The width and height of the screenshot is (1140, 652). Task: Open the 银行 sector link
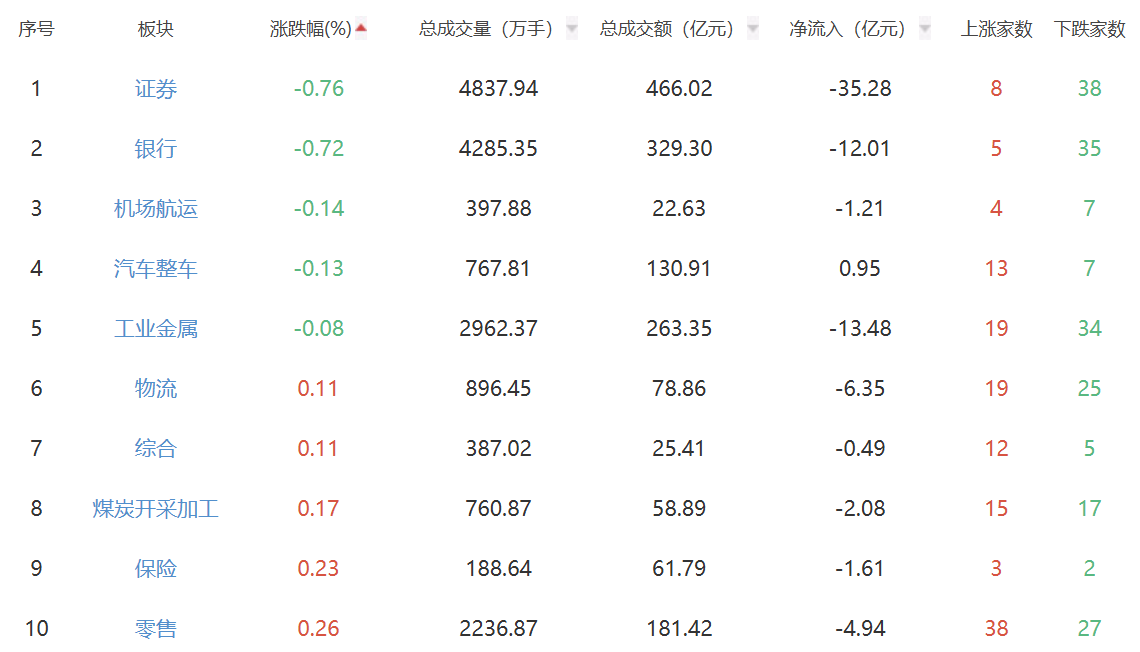tap(156, 149)
